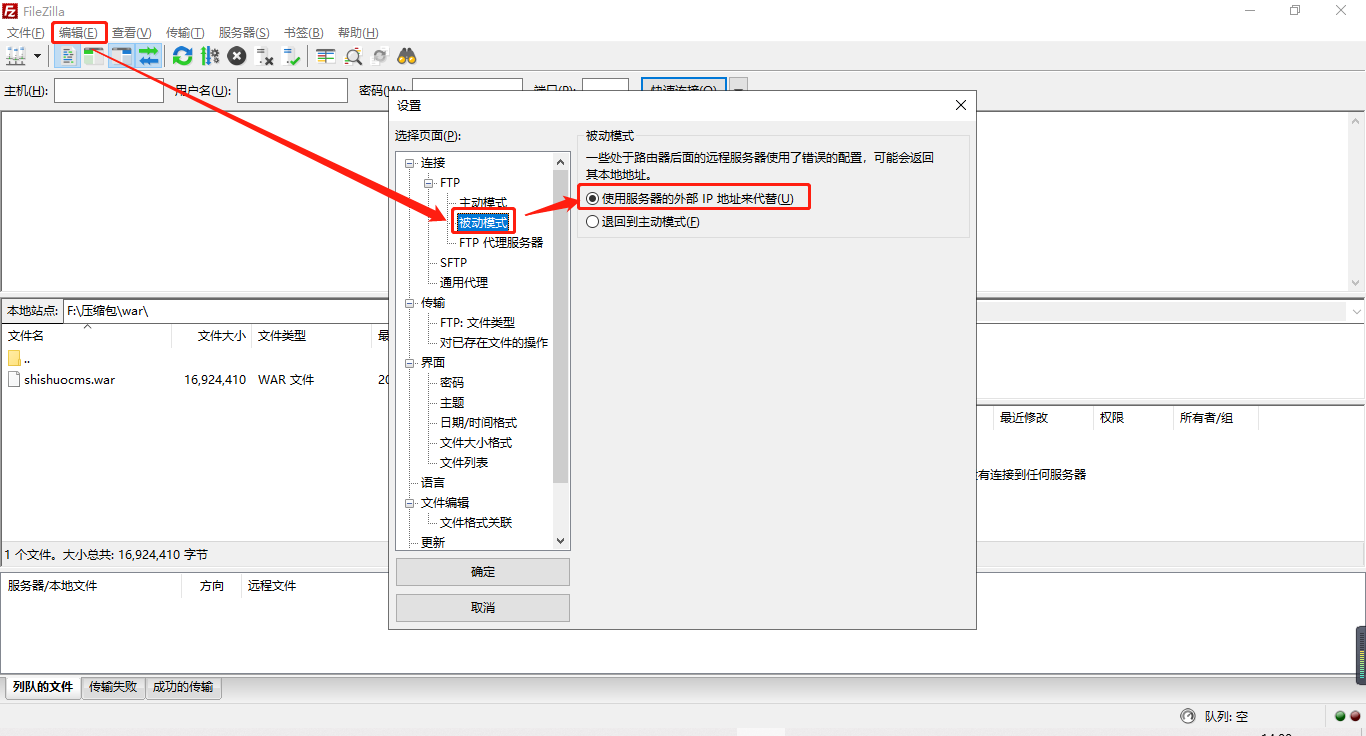Click 确定 button in settings dialog

point(483,572)
